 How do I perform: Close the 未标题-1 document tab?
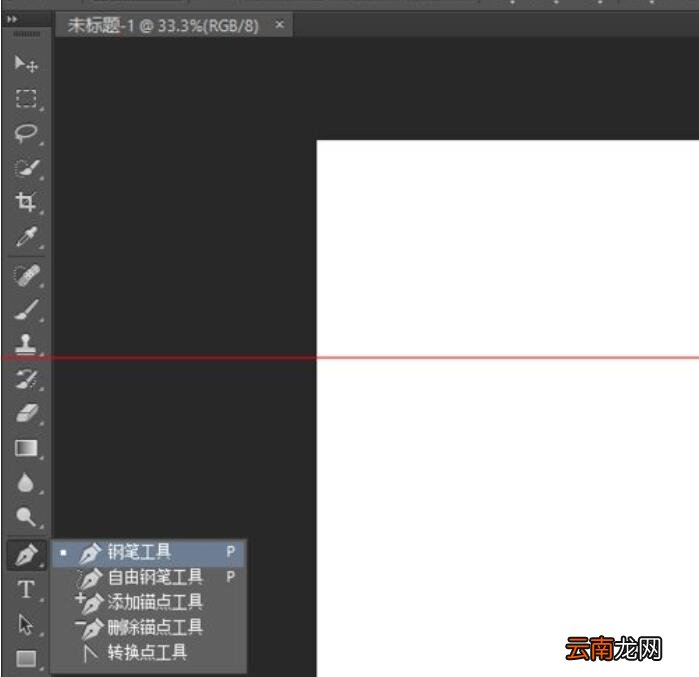(x=280, y=25)
